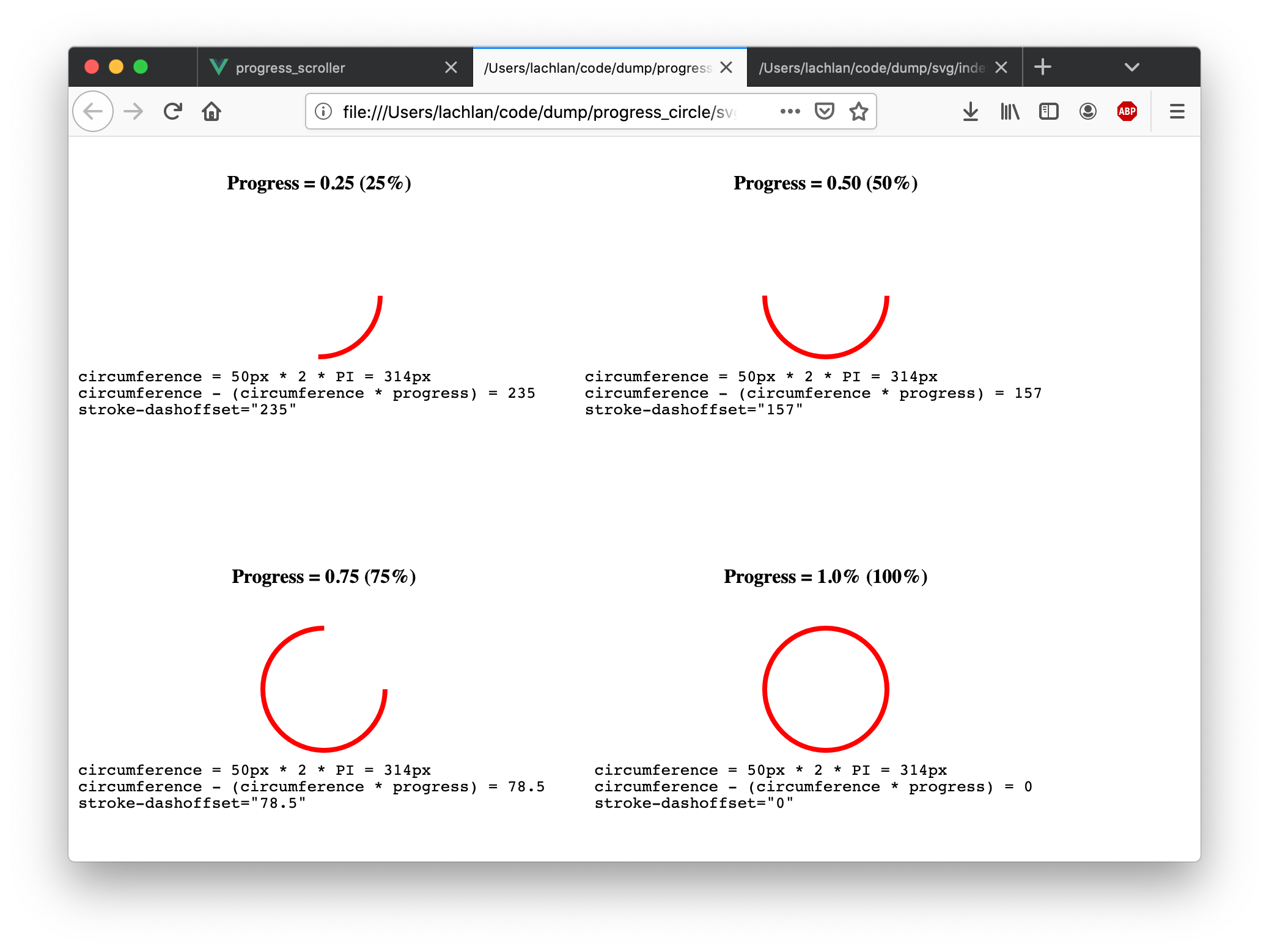Screen dimensions: 1269x952
Task: Click the URL address field
Action: 538,112
